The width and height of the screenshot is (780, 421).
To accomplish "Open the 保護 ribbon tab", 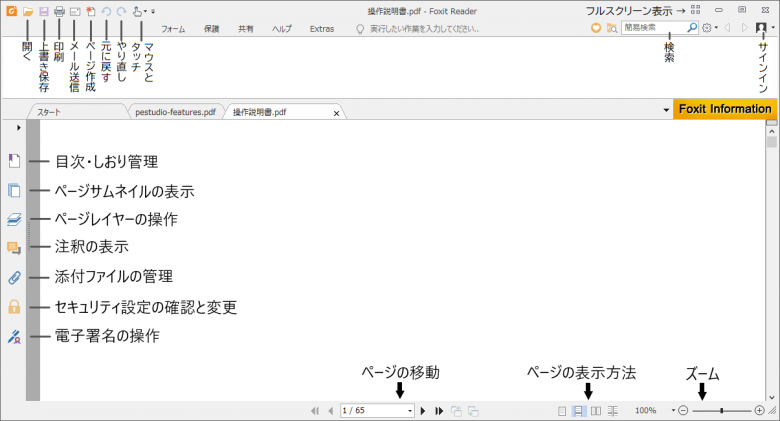I will (211, 29).
